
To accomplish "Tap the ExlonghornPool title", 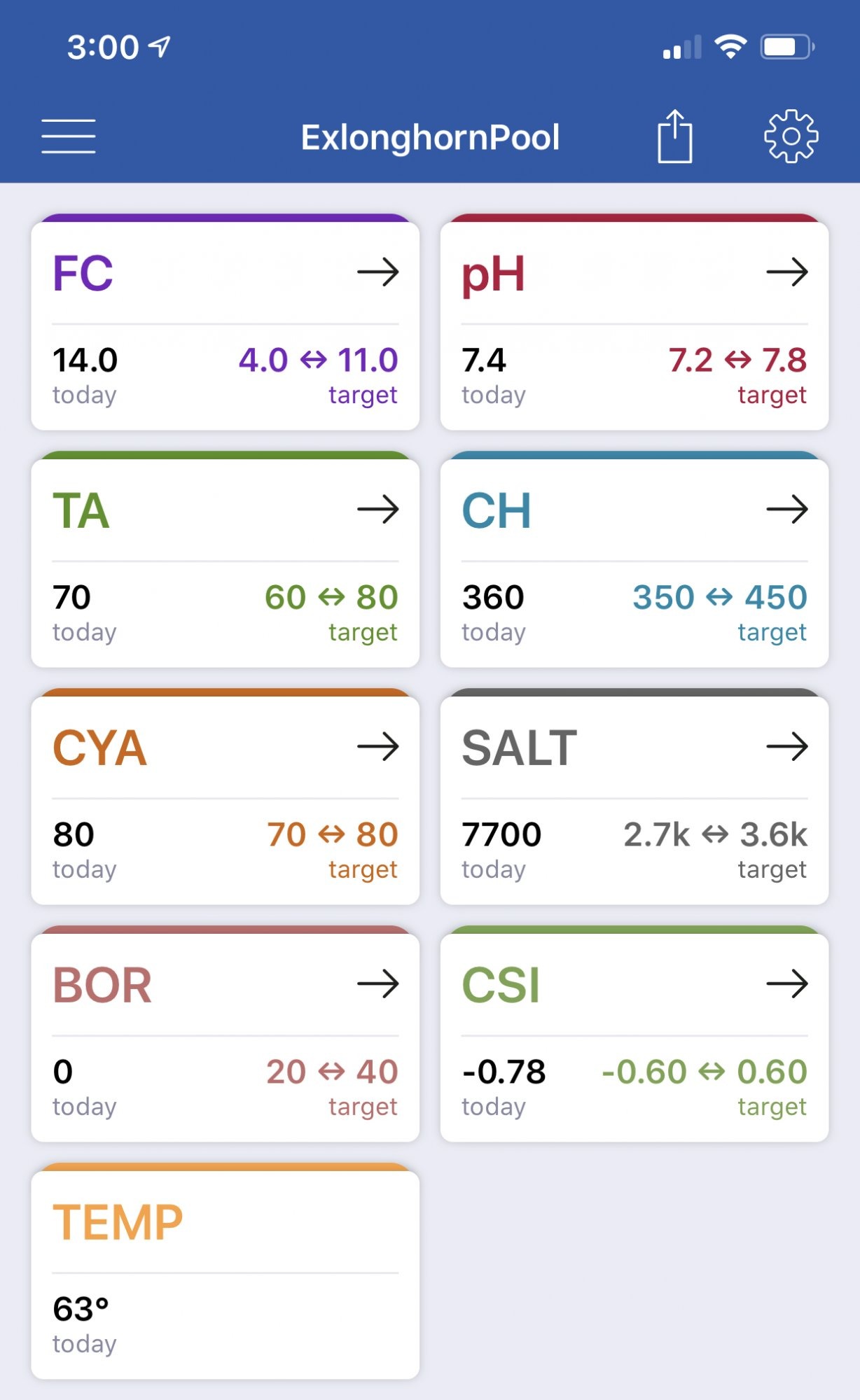I will (430, 137).
